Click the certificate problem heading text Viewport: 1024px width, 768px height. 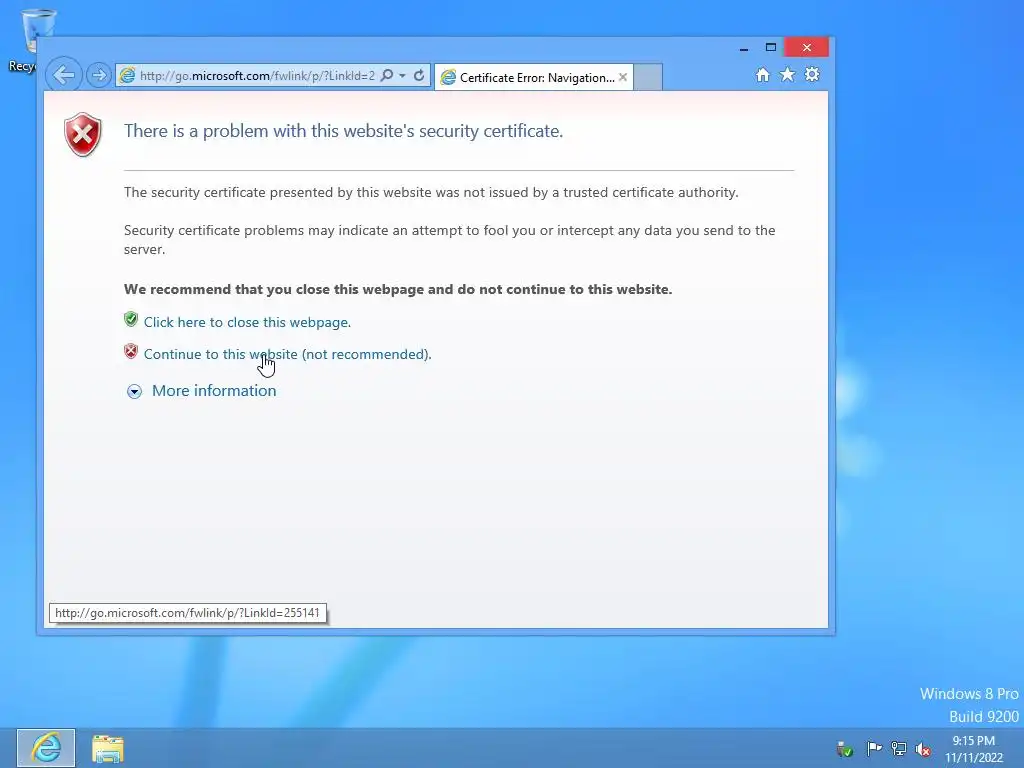pyautogui.click(x=344, y=131)
